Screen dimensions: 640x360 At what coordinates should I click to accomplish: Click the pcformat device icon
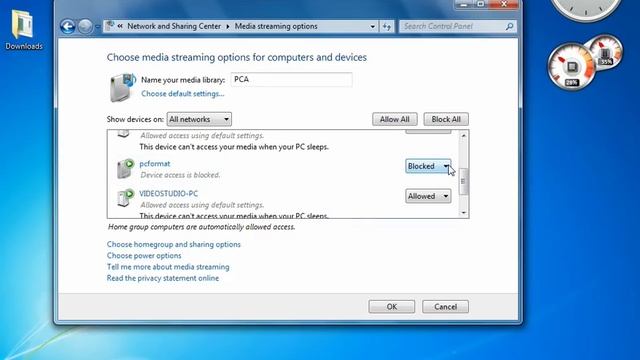pos(125,169)
